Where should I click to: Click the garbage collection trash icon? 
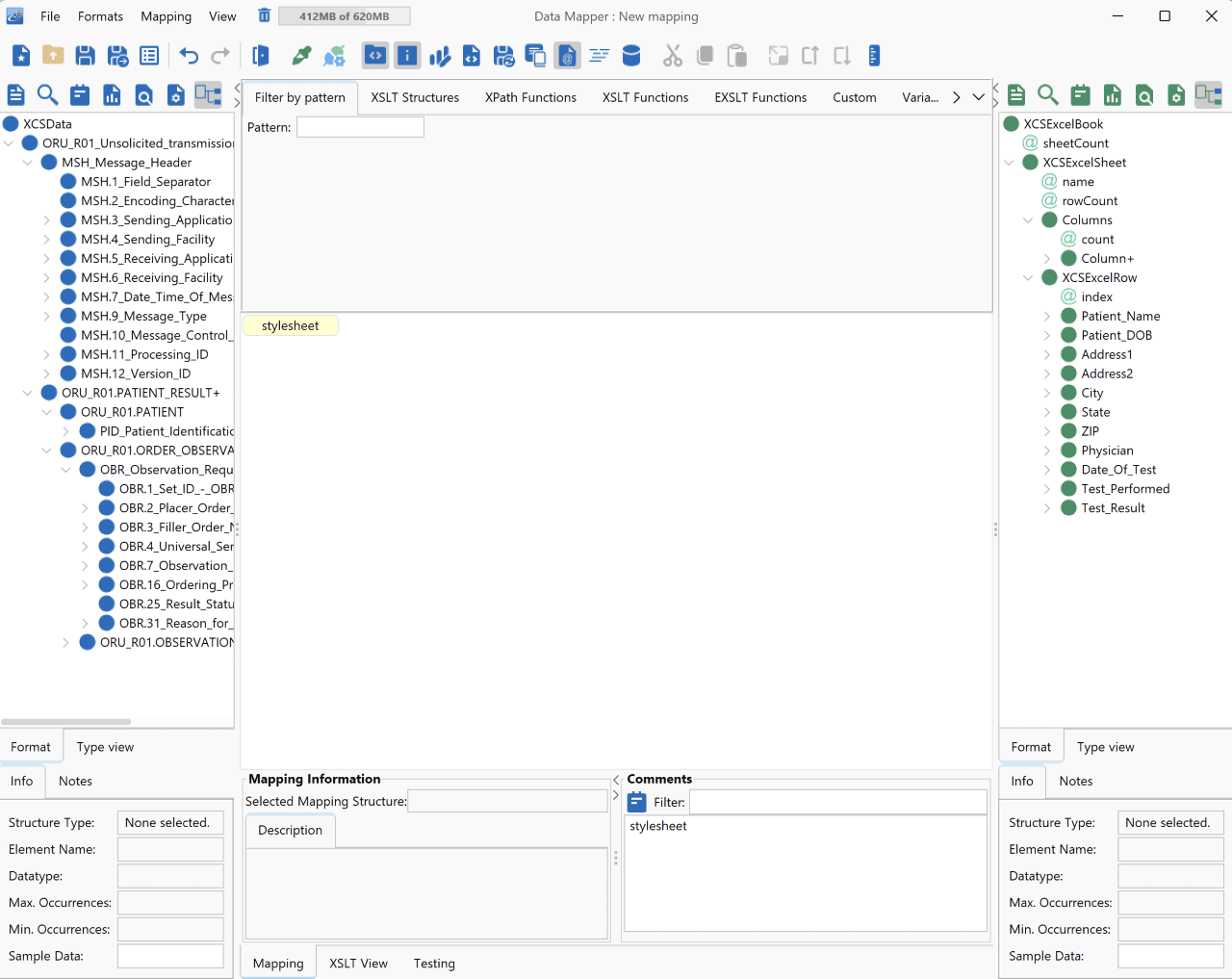264,15
